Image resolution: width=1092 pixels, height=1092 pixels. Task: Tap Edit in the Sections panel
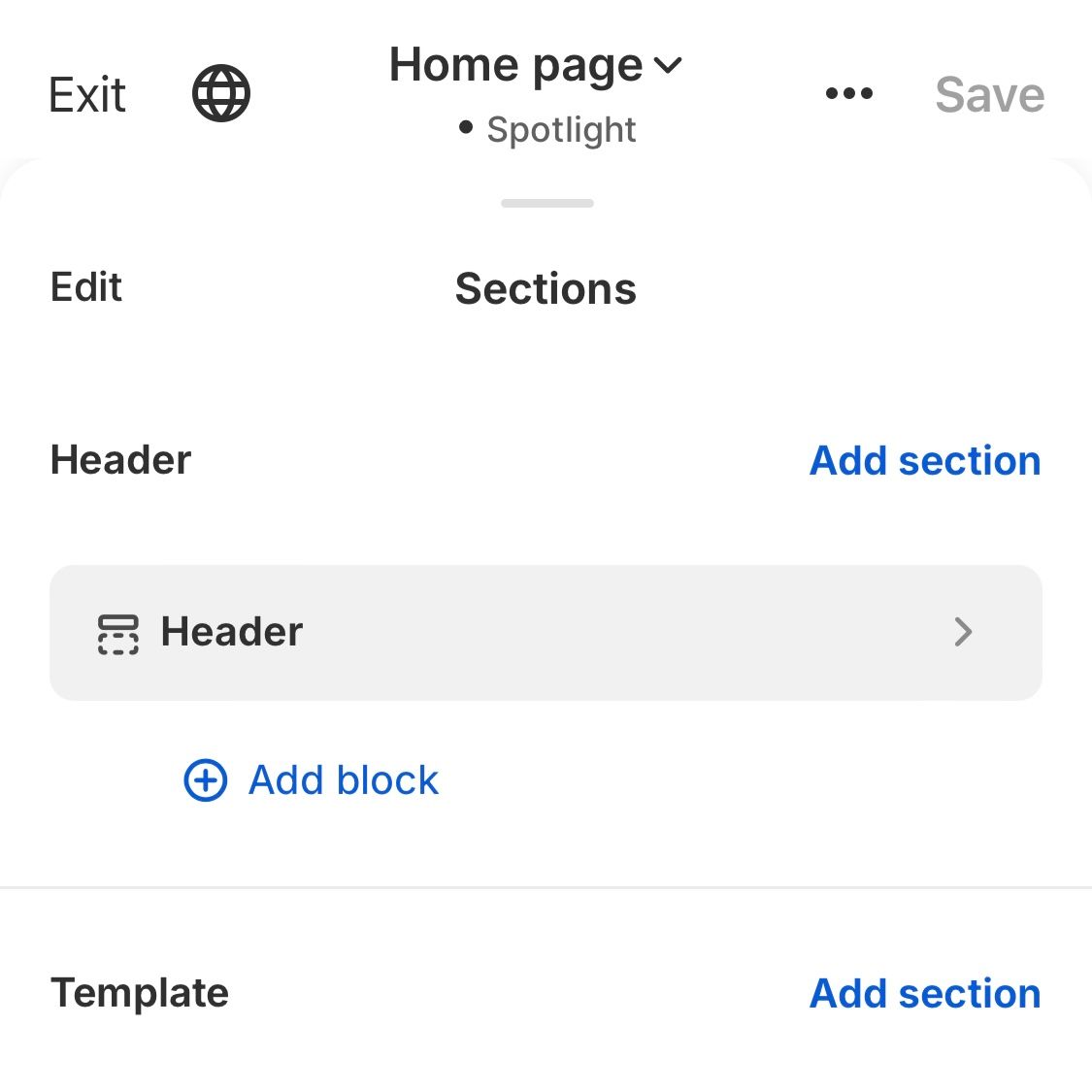click(86, 287)
